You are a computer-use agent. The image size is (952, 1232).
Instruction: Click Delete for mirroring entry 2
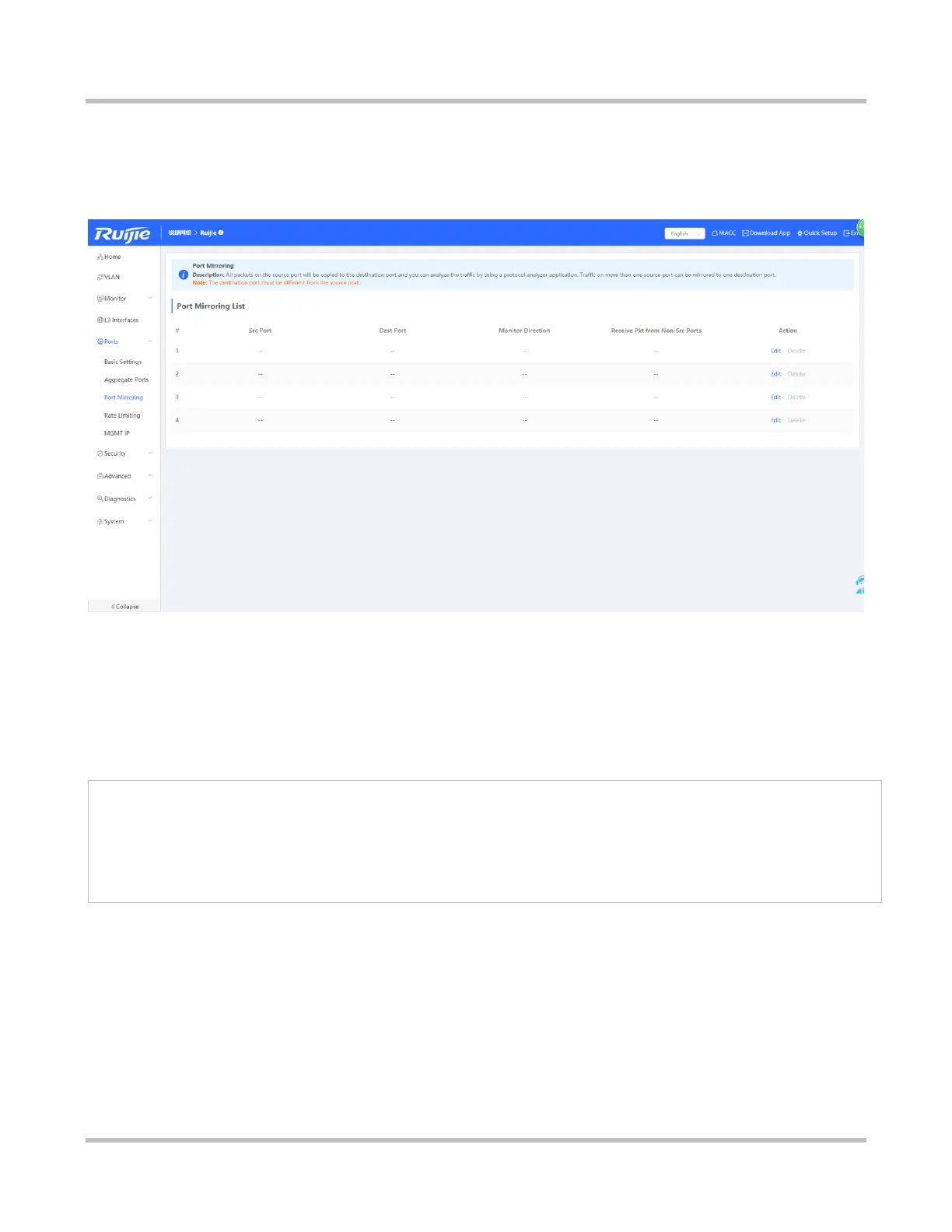796,374
